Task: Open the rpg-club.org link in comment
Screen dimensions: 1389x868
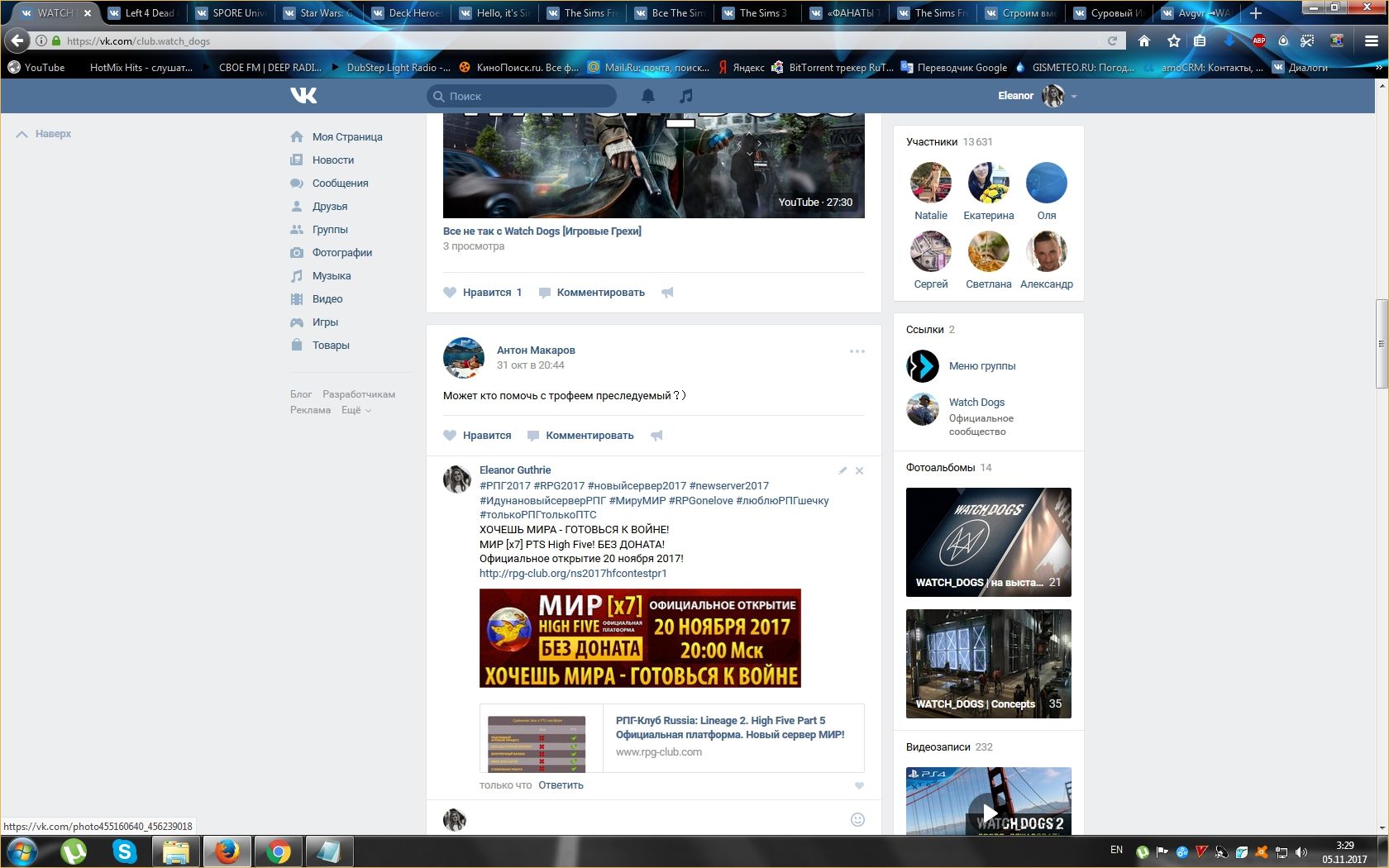Action: click(x=573, y=573)
